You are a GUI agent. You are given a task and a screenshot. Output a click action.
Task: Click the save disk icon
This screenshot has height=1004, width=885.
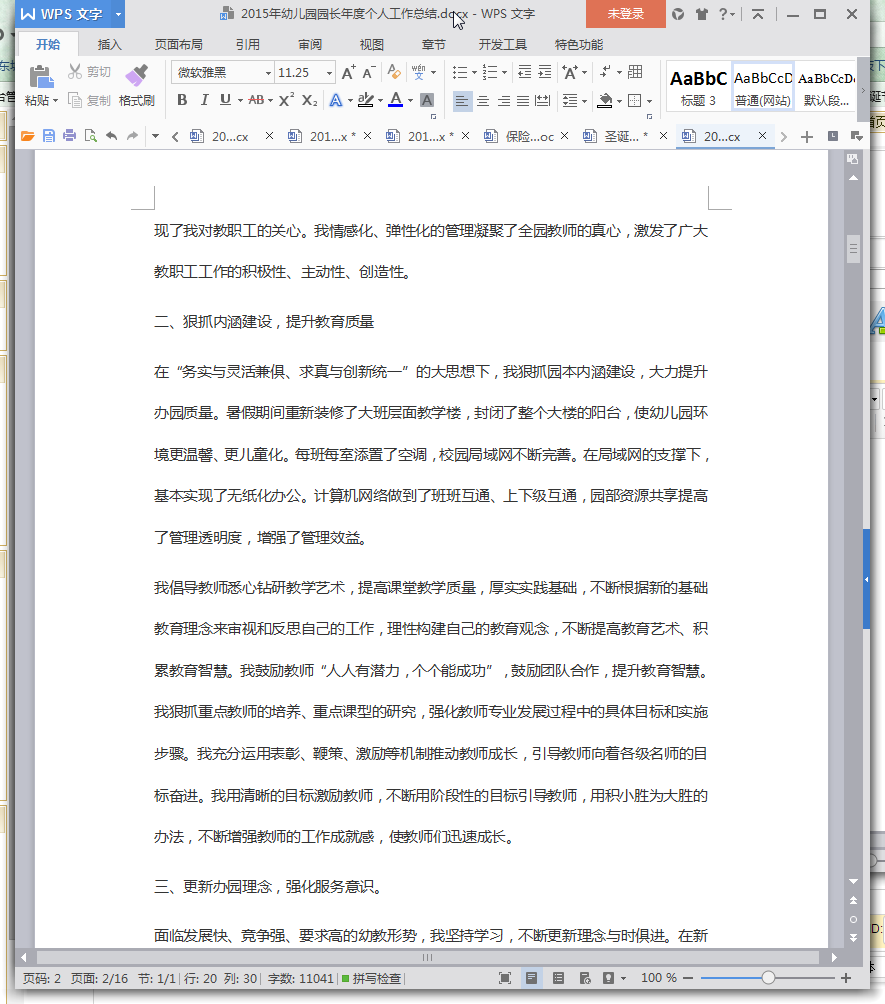pos(49,136)
